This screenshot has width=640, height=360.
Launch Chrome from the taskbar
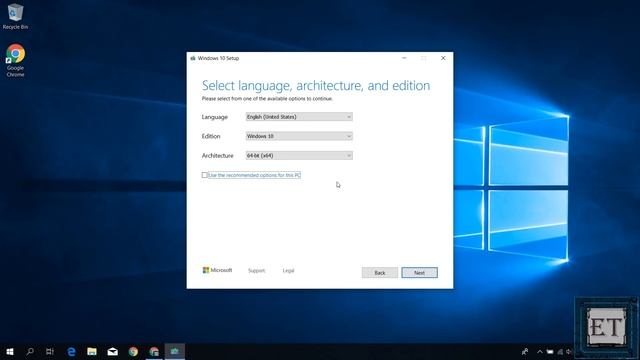coord(133,351)
